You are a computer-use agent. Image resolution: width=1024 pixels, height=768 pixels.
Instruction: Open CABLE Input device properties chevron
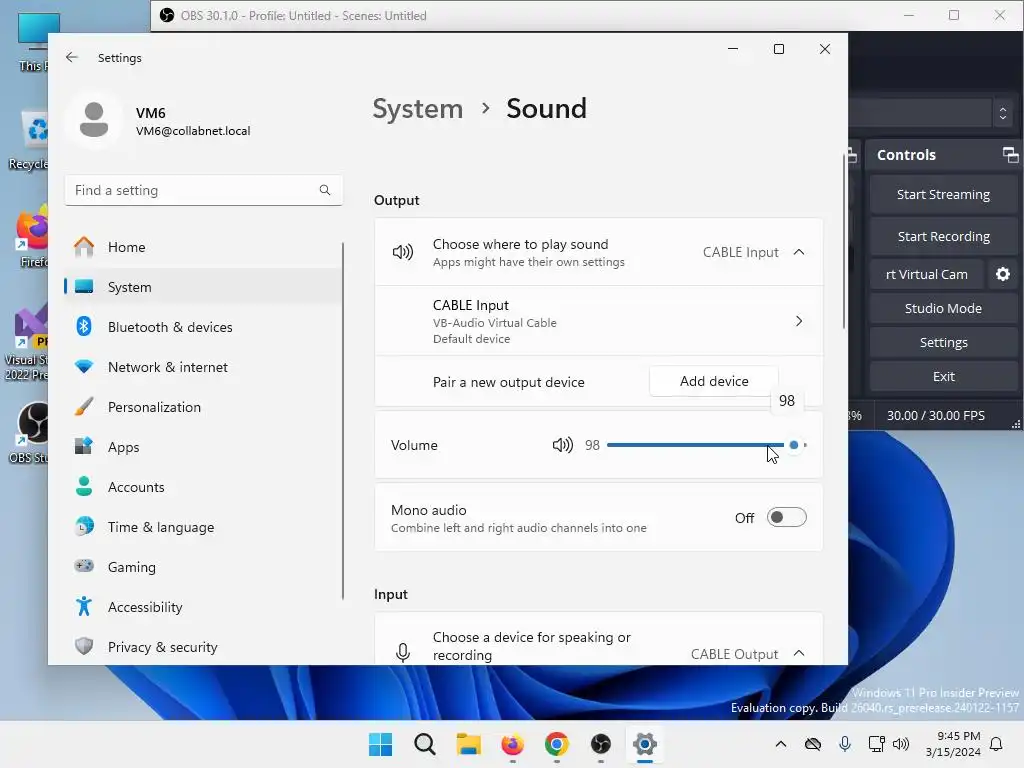coord(799,321)
